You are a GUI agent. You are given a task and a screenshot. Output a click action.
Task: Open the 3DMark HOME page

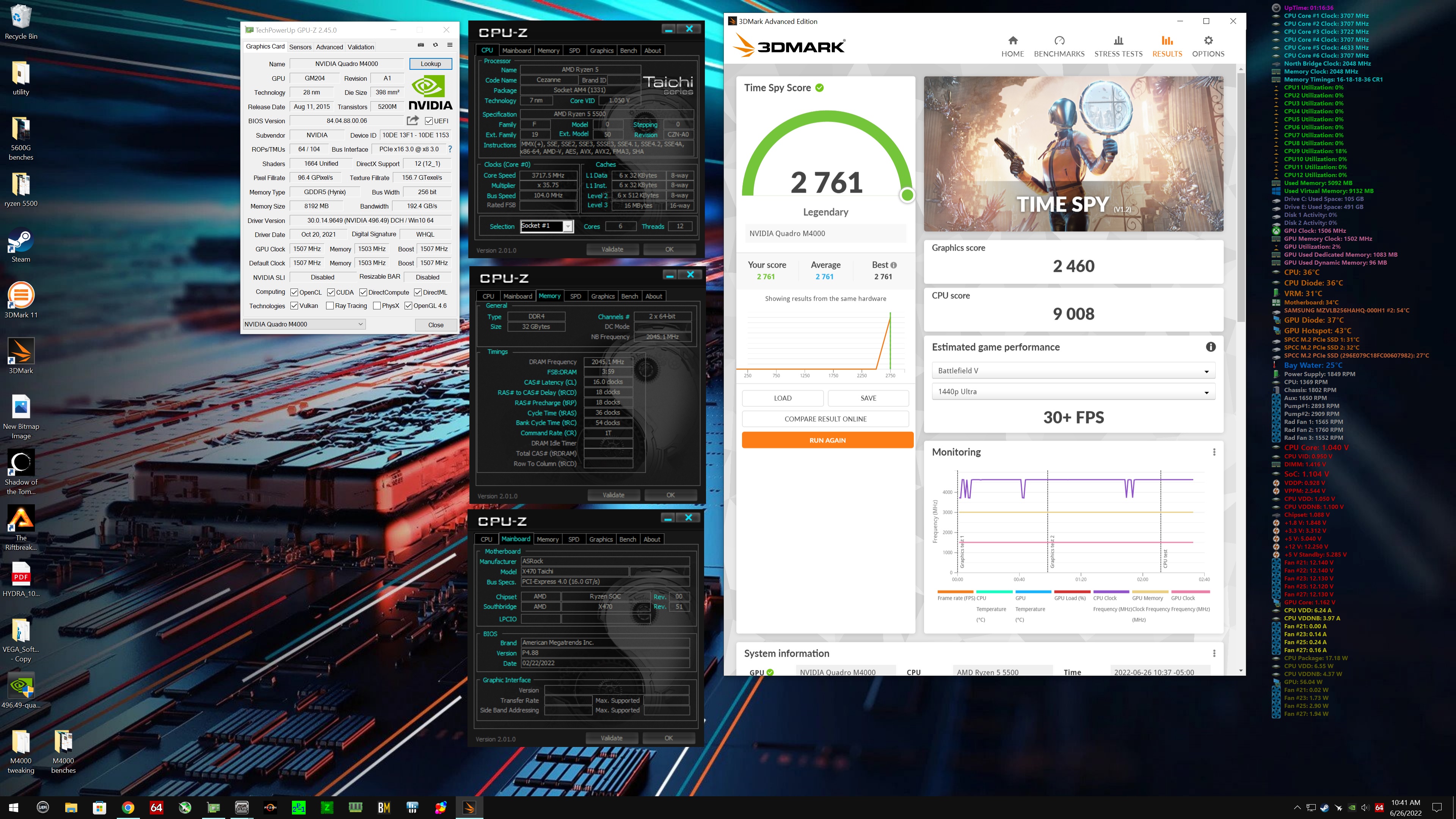[x=1012, y=46]
